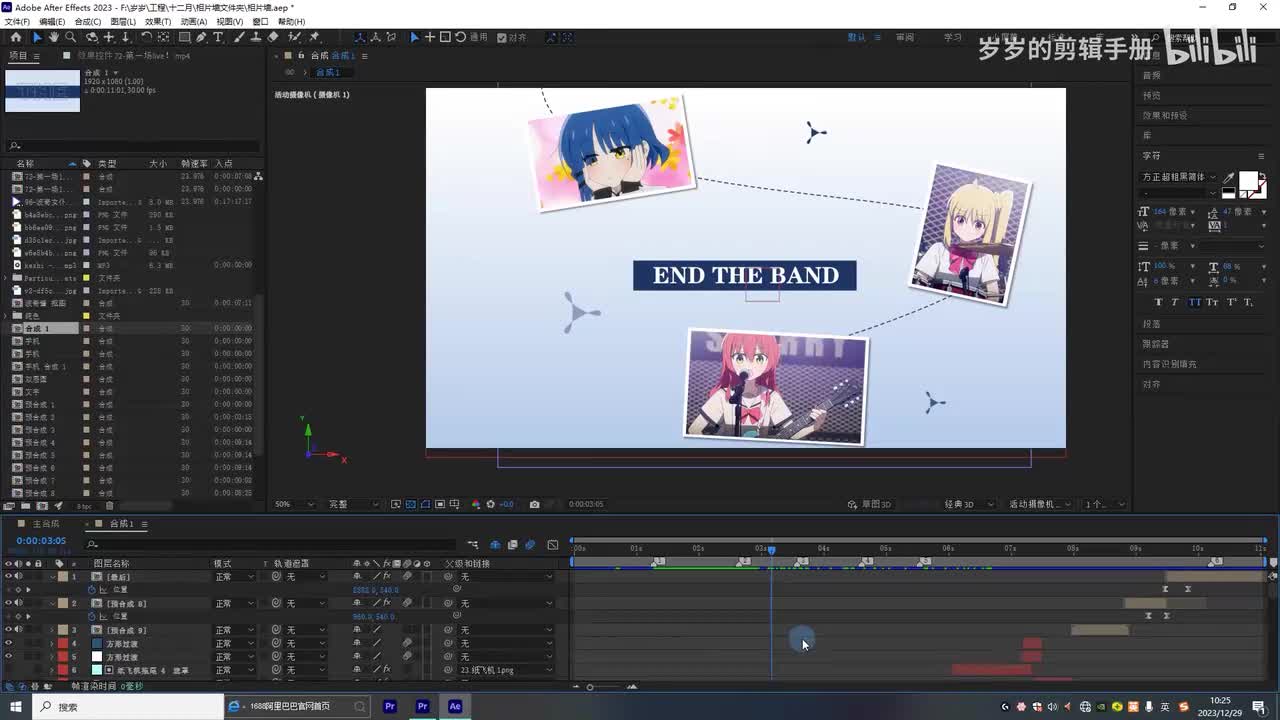Image resolution: width=1280 pixels, height=720 pixels.
Task: Collapse layer 1 with its twirl arrow
Action: (51, 577)
